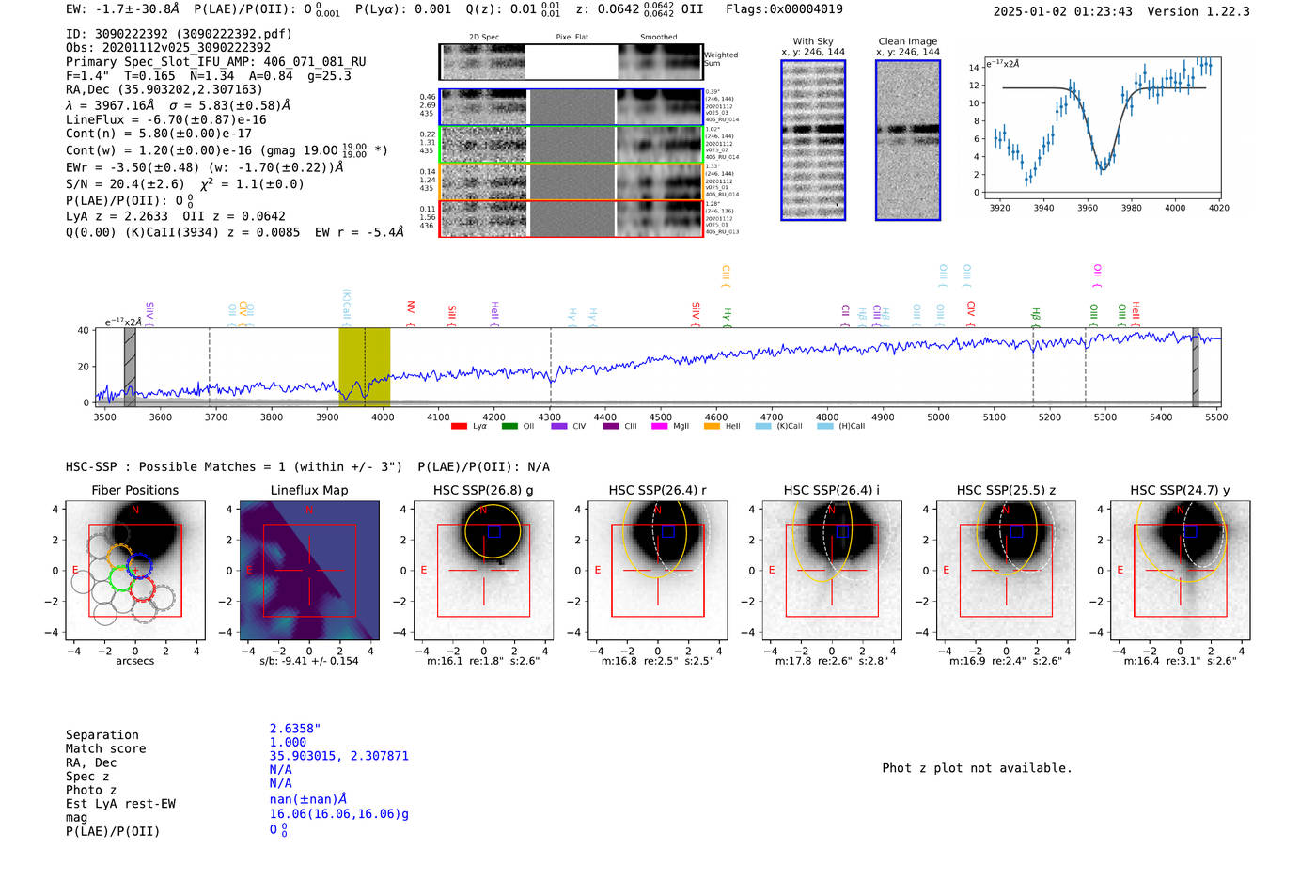Click the g-band caption m:16.1 re:1.8"
This screenshot has width=1316, height=896.
click(484, 661)
